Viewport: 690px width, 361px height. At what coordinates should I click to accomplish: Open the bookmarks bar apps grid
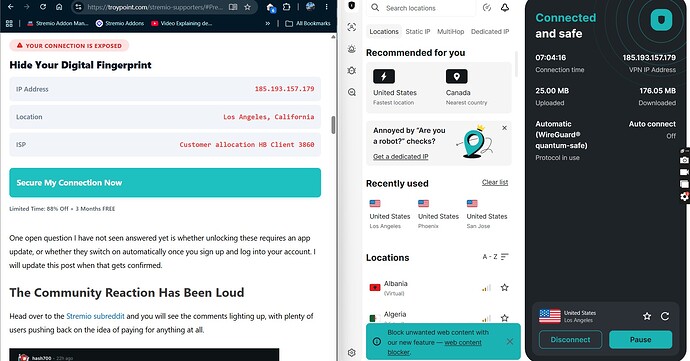point(9,23)
